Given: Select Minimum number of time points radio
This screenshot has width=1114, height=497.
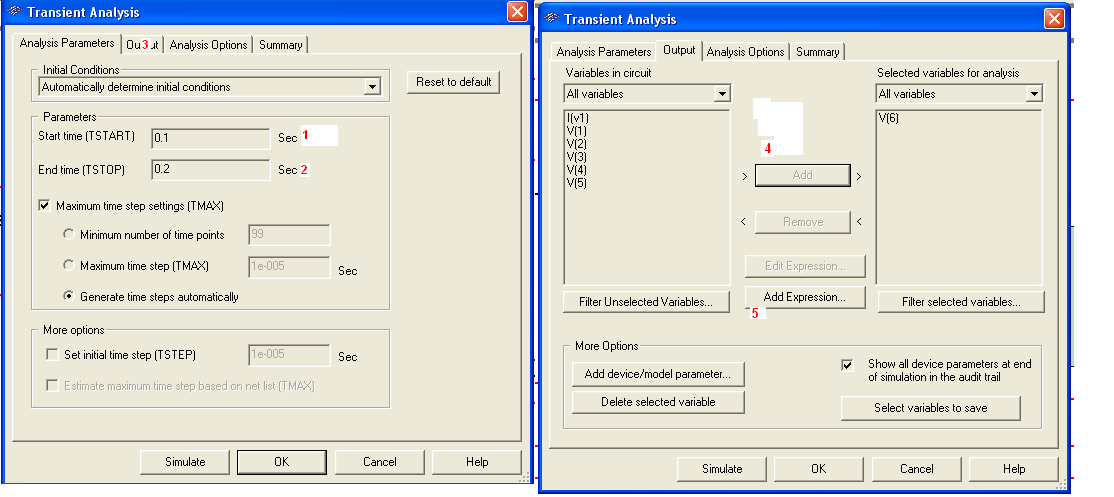Looking at the screenshot, I should (x=68, y=234).
